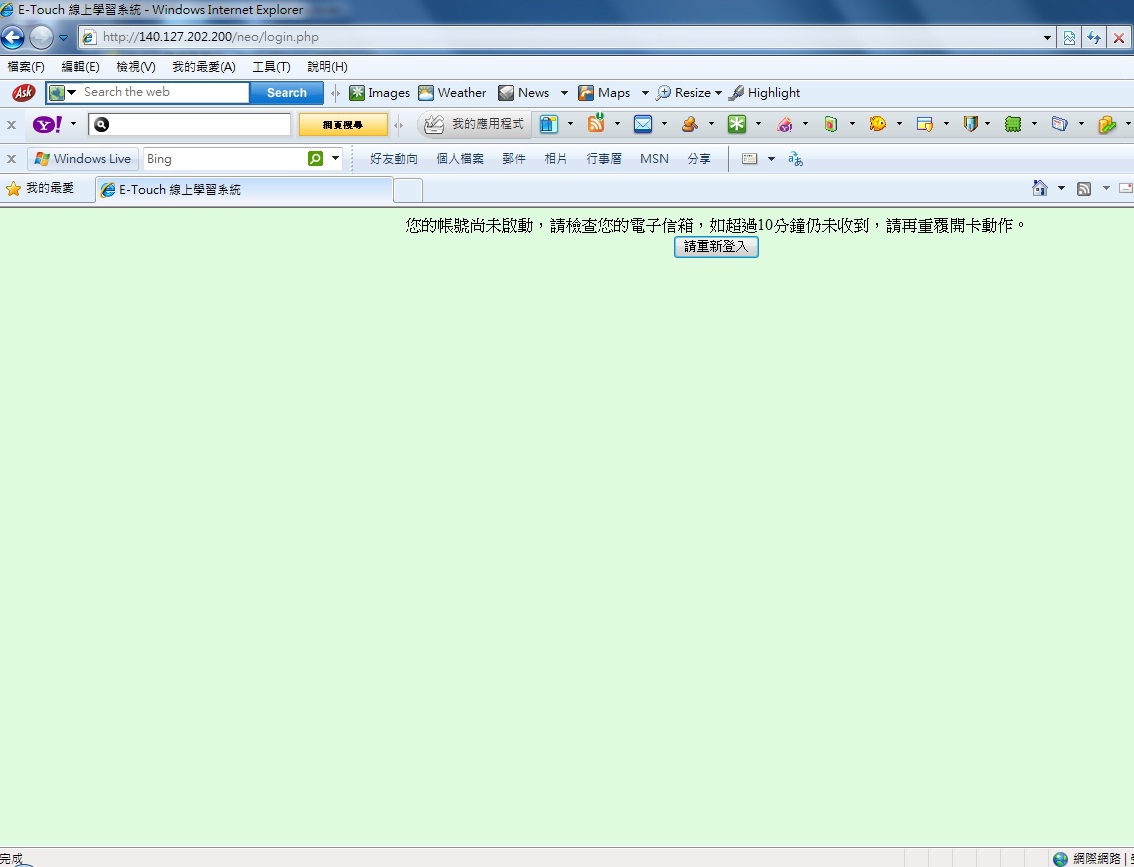The height and width of the screenshot is (867, 1134).
Task: Click the 請重新登入 button
Action: (716, 247)
